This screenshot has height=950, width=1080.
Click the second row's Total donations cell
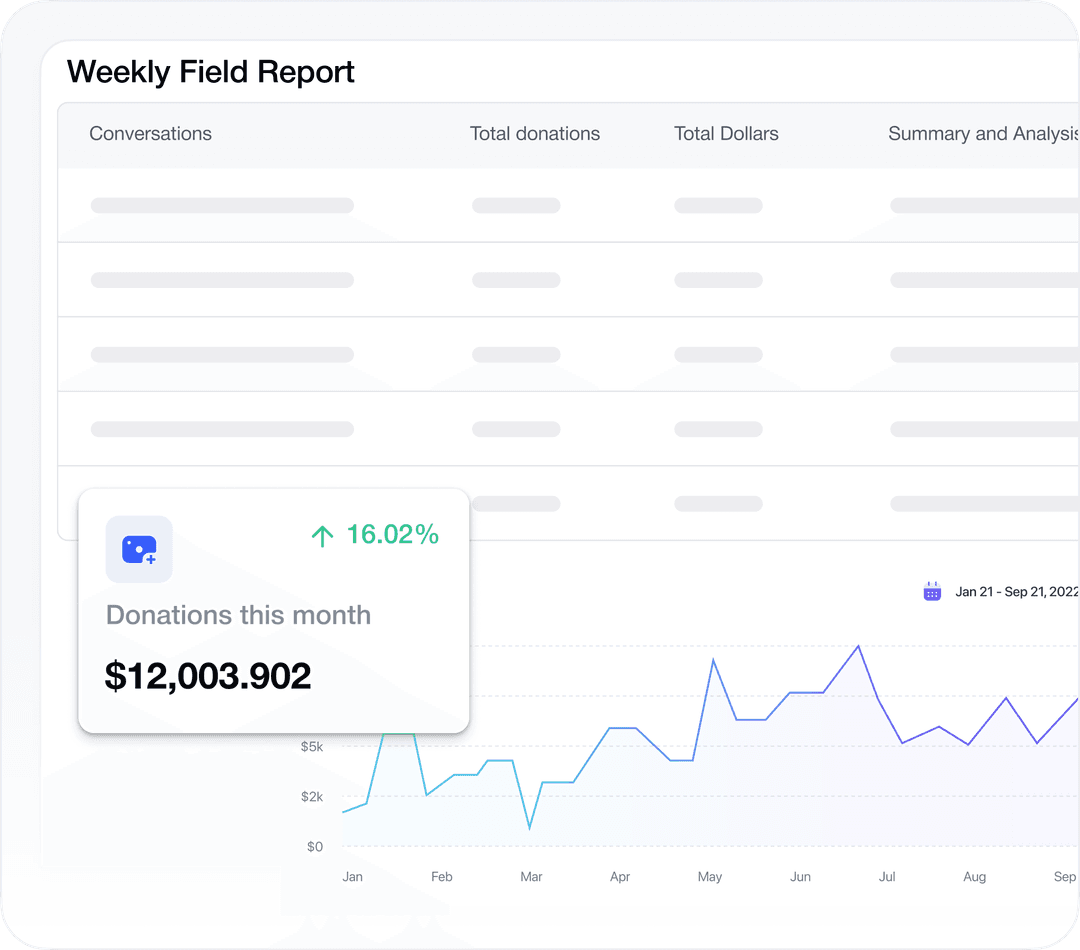tap(516, 280)
